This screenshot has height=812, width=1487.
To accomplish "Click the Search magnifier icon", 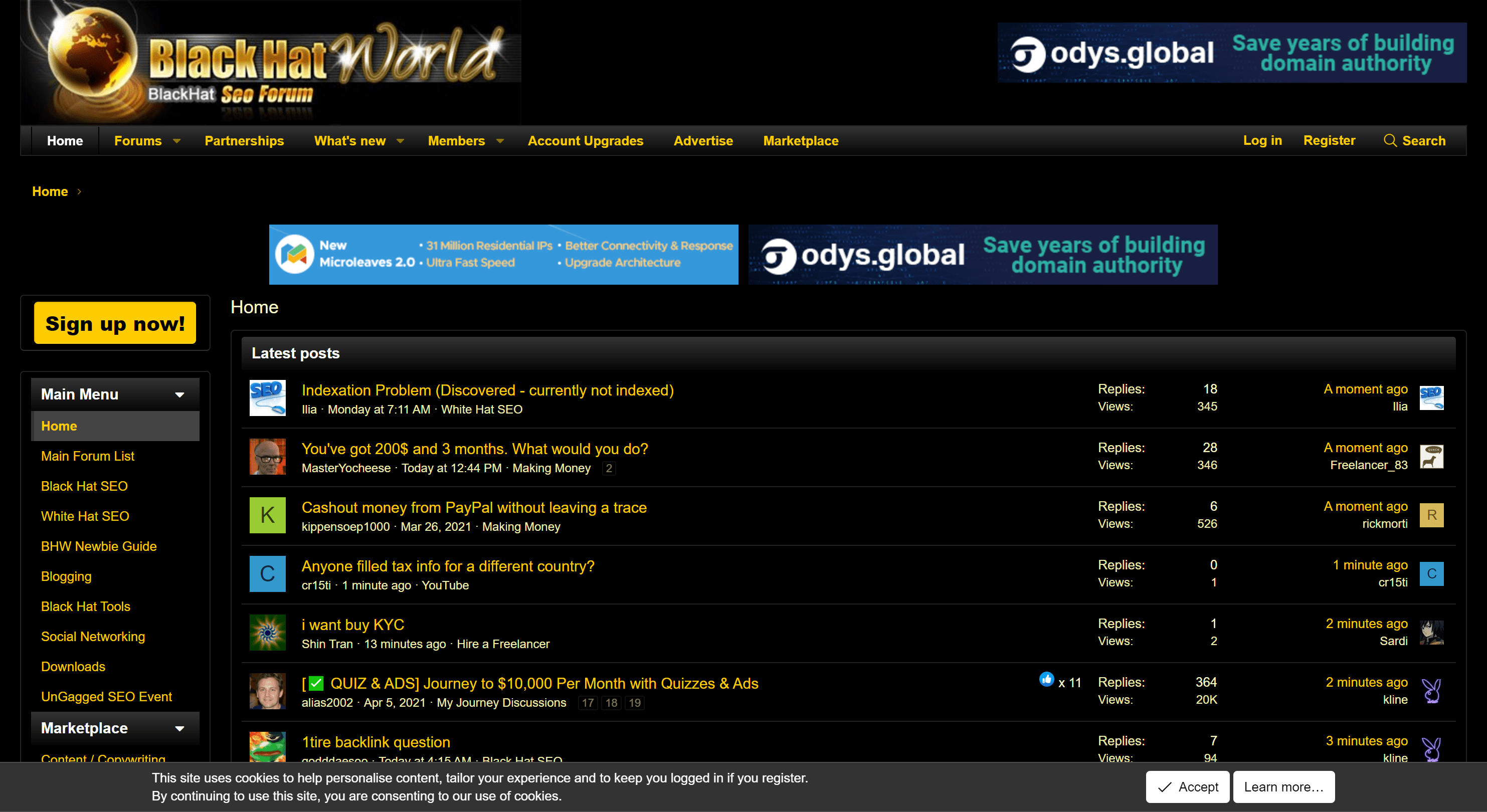I will (x=1390, y=141).
